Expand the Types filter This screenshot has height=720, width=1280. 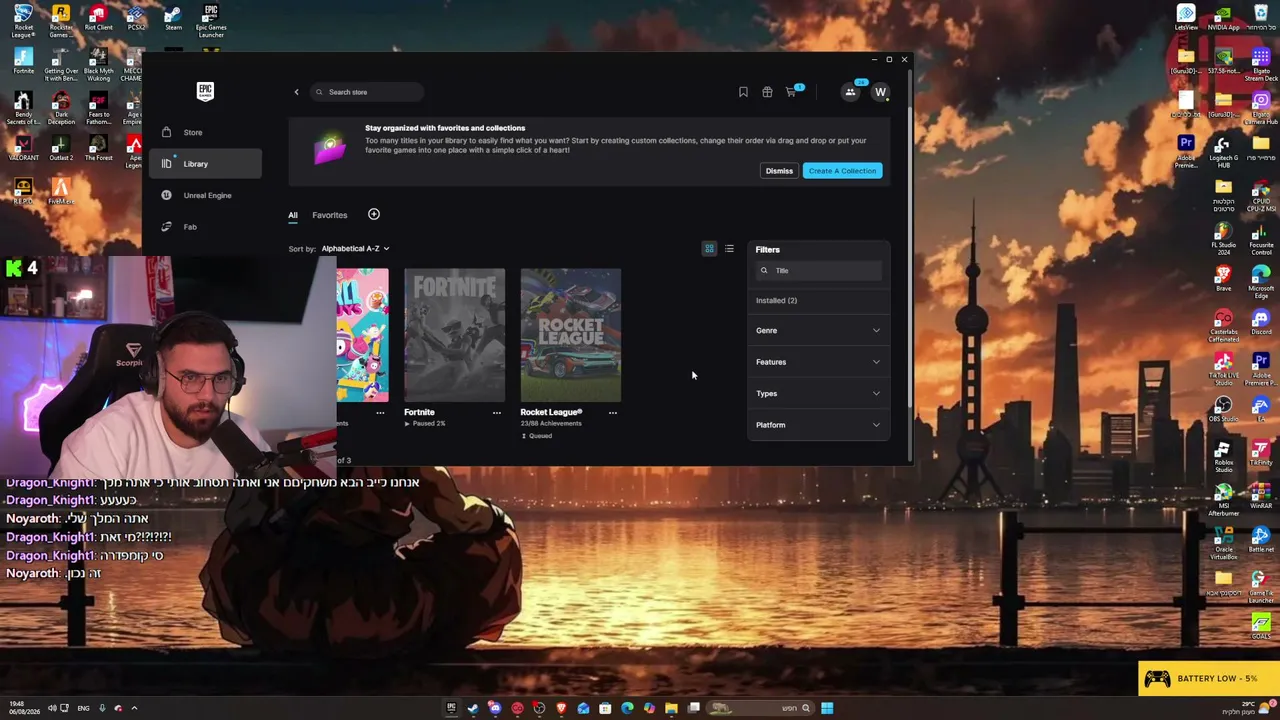tap(818, 393)
